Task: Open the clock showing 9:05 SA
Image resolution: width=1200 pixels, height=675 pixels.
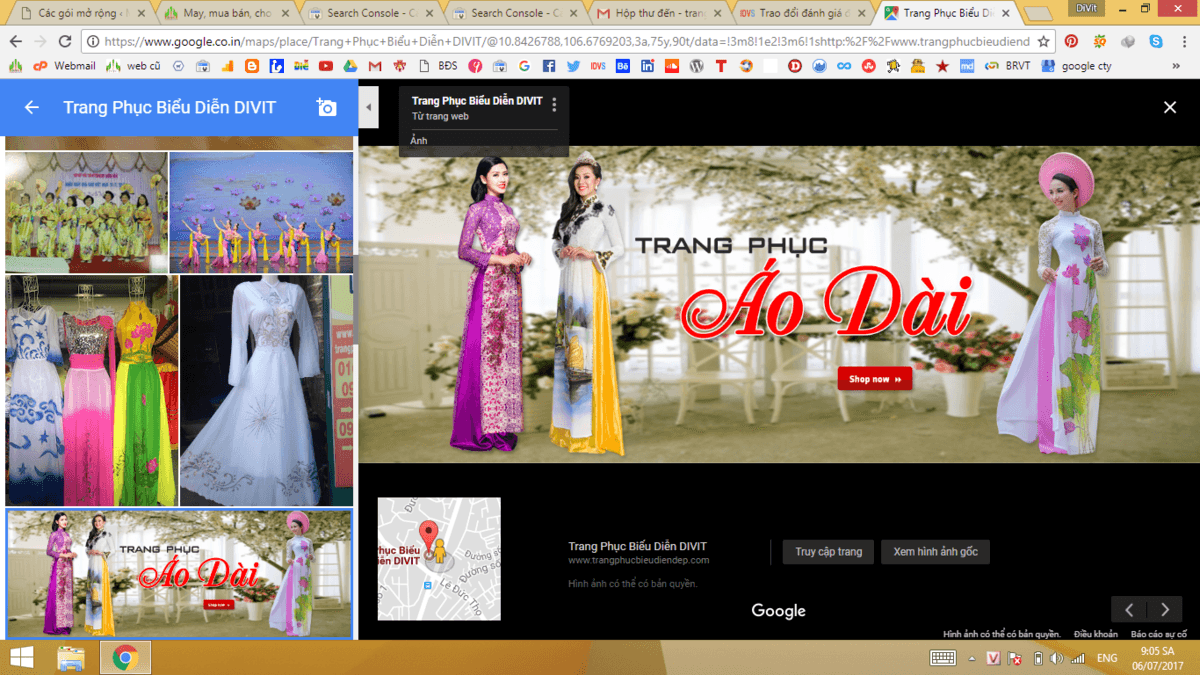Action: [x=1157, y=658]
